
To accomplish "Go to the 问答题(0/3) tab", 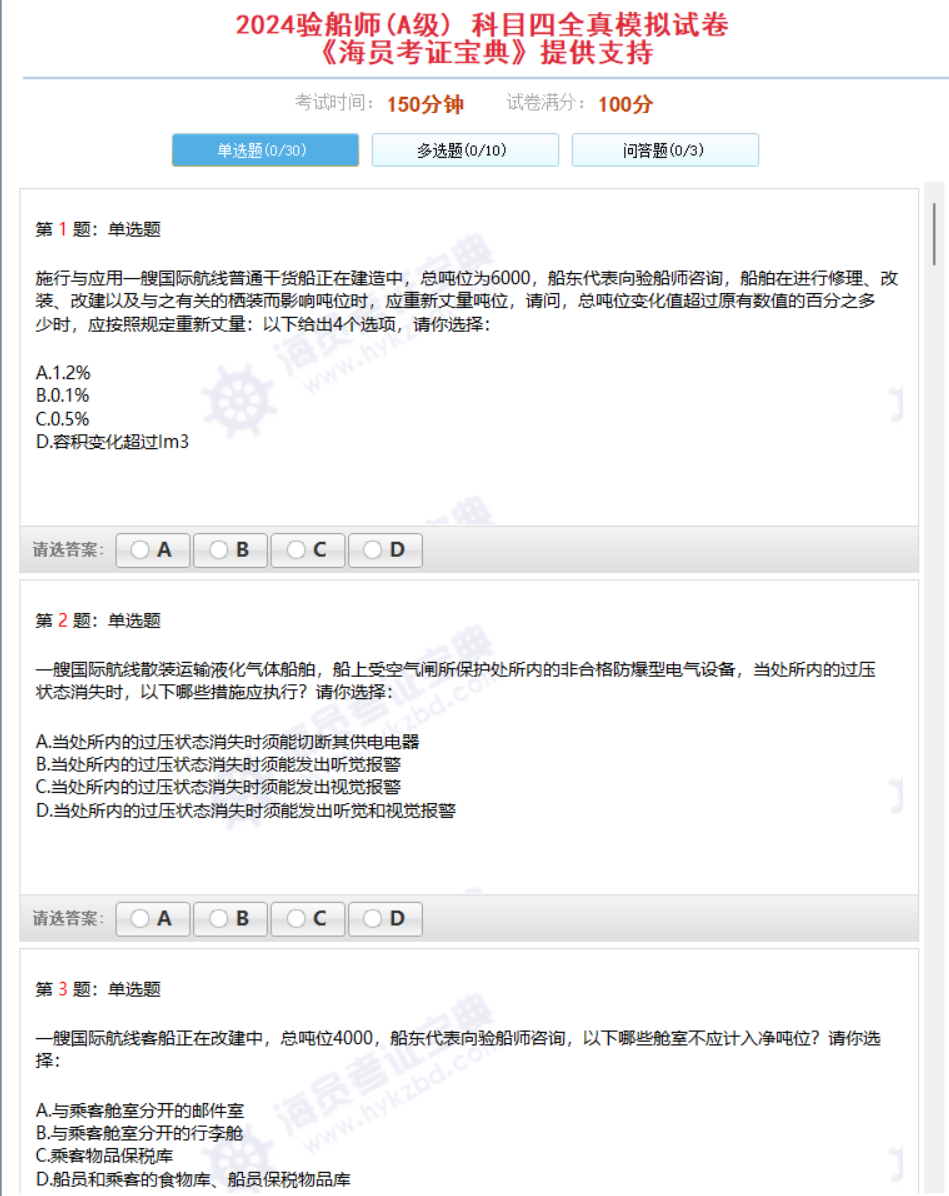I will 664,150.
